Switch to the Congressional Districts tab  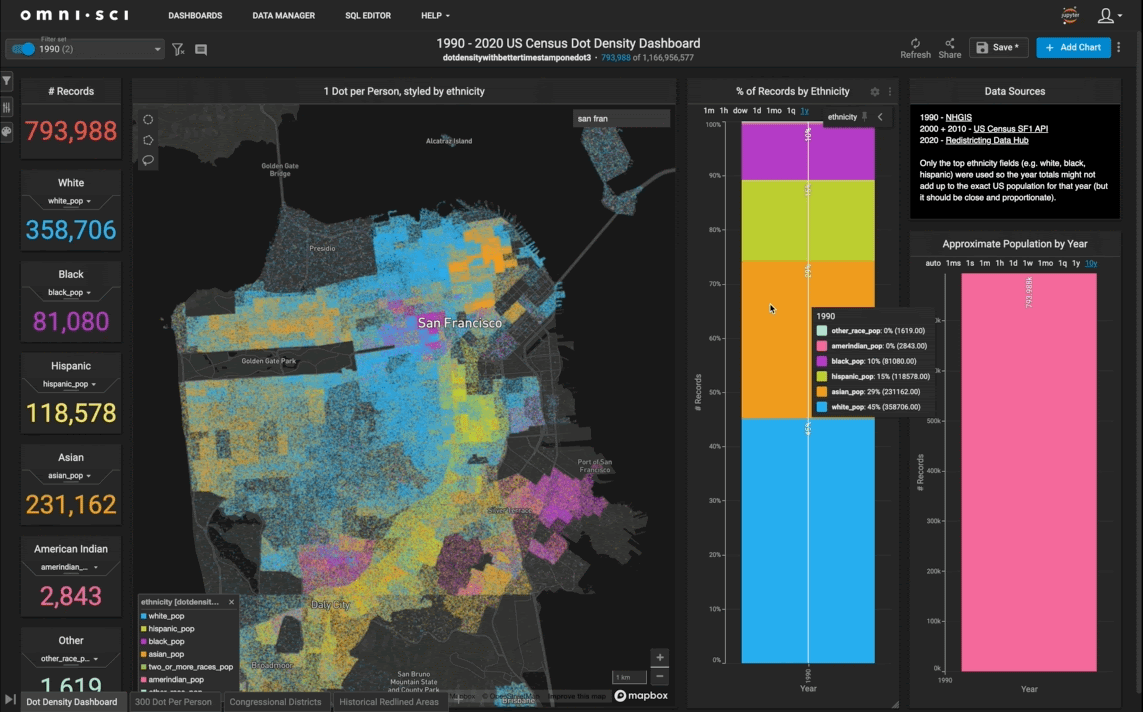click(x=275, y=702)
